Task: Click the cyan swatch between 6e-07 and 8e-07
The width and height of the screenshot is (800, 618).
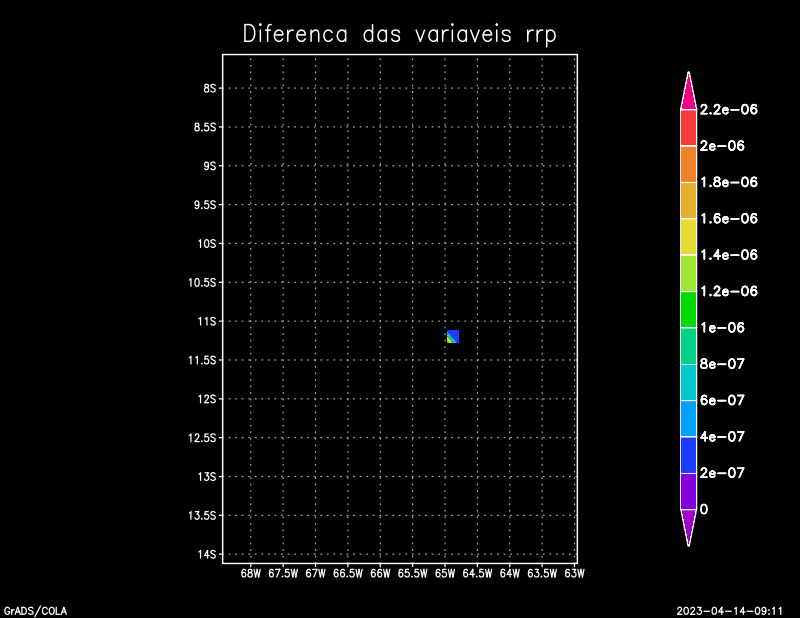Action: pos(688,382)
